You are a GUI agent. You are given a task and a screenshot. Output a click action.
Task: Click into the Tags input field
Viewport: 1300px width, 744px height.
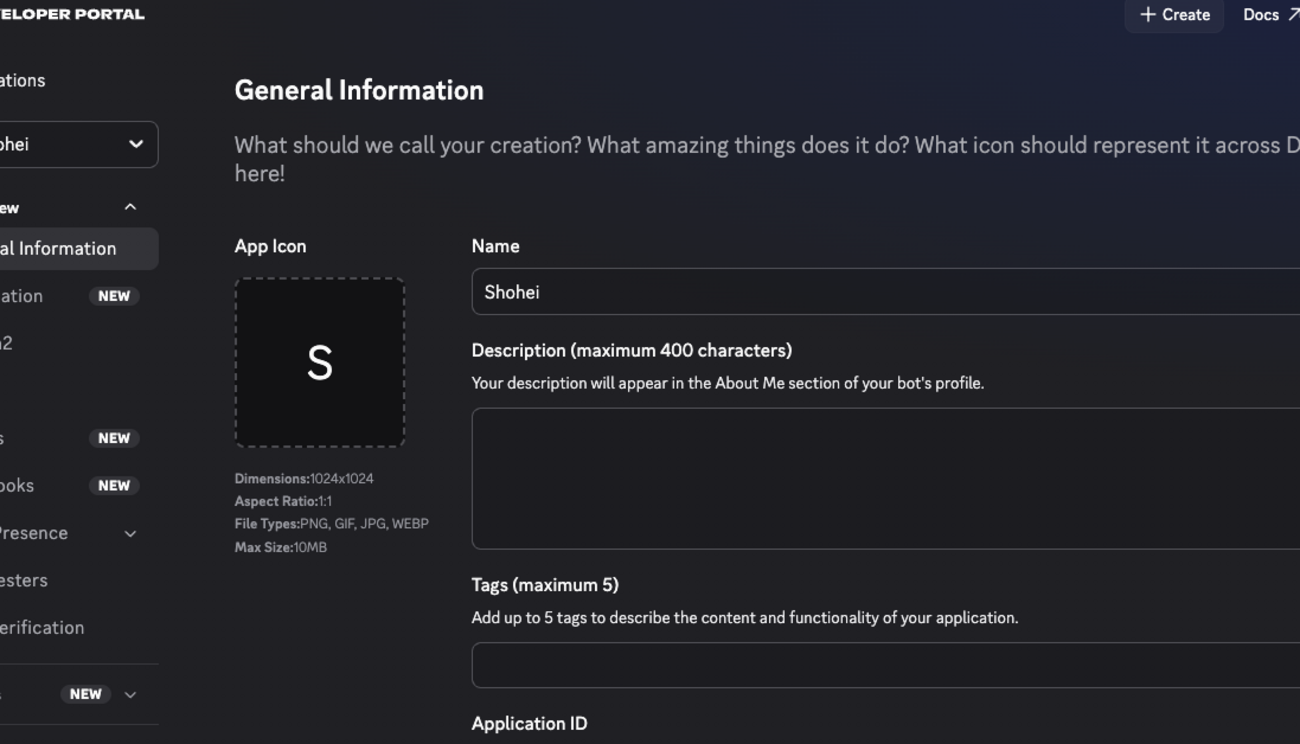[885, 665]
